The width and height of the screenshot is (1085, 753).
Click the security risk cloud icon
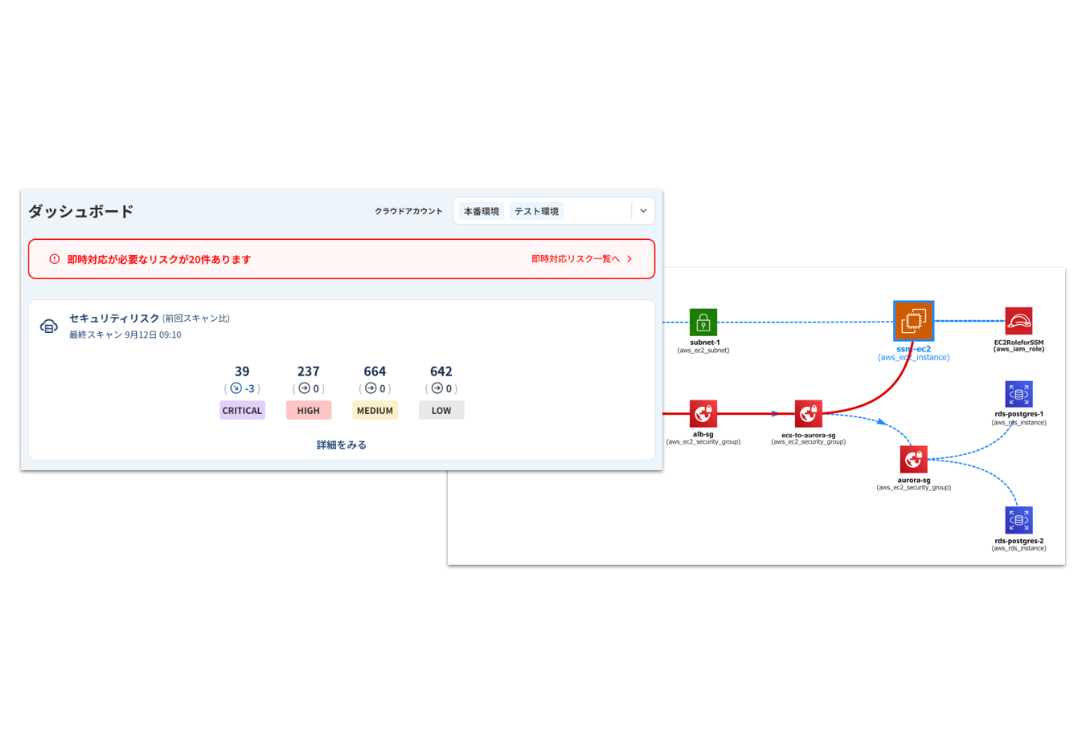coord(48,326)
